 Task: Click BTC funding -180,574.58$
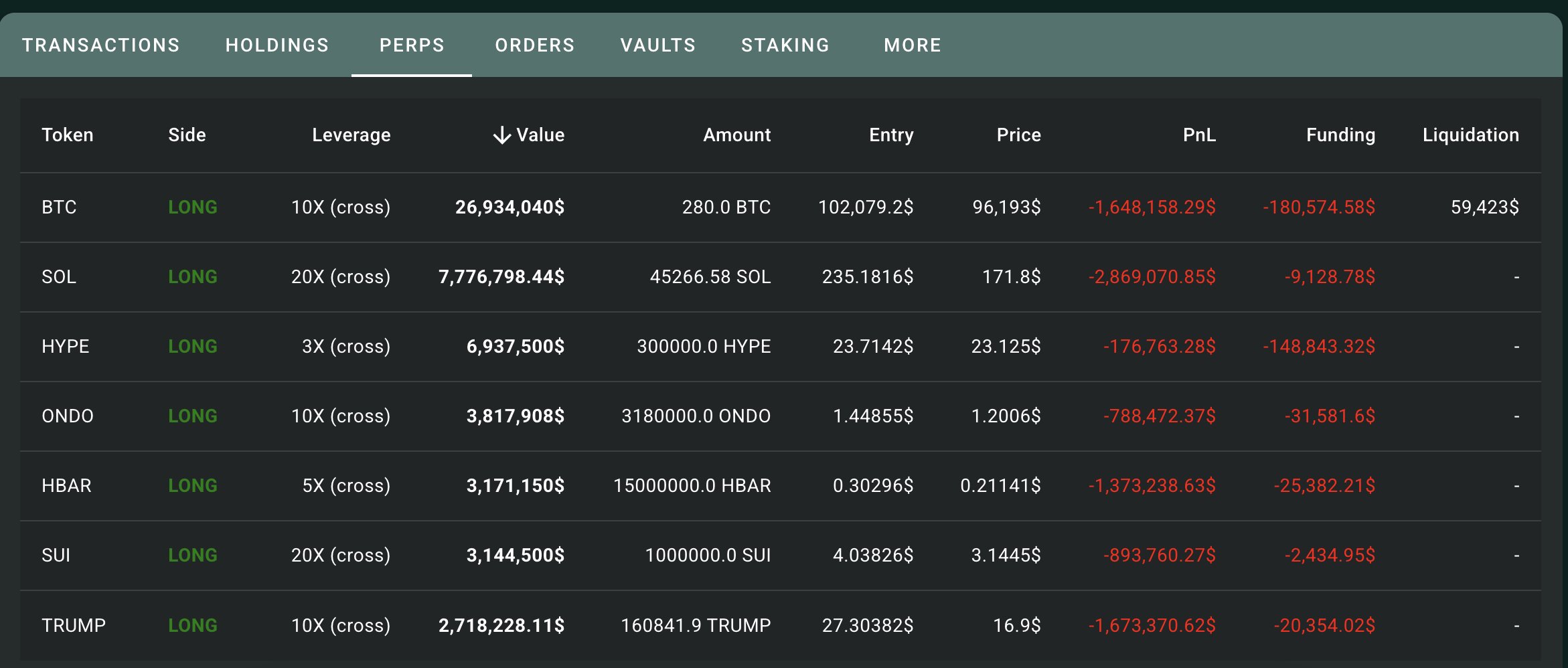1319,207
